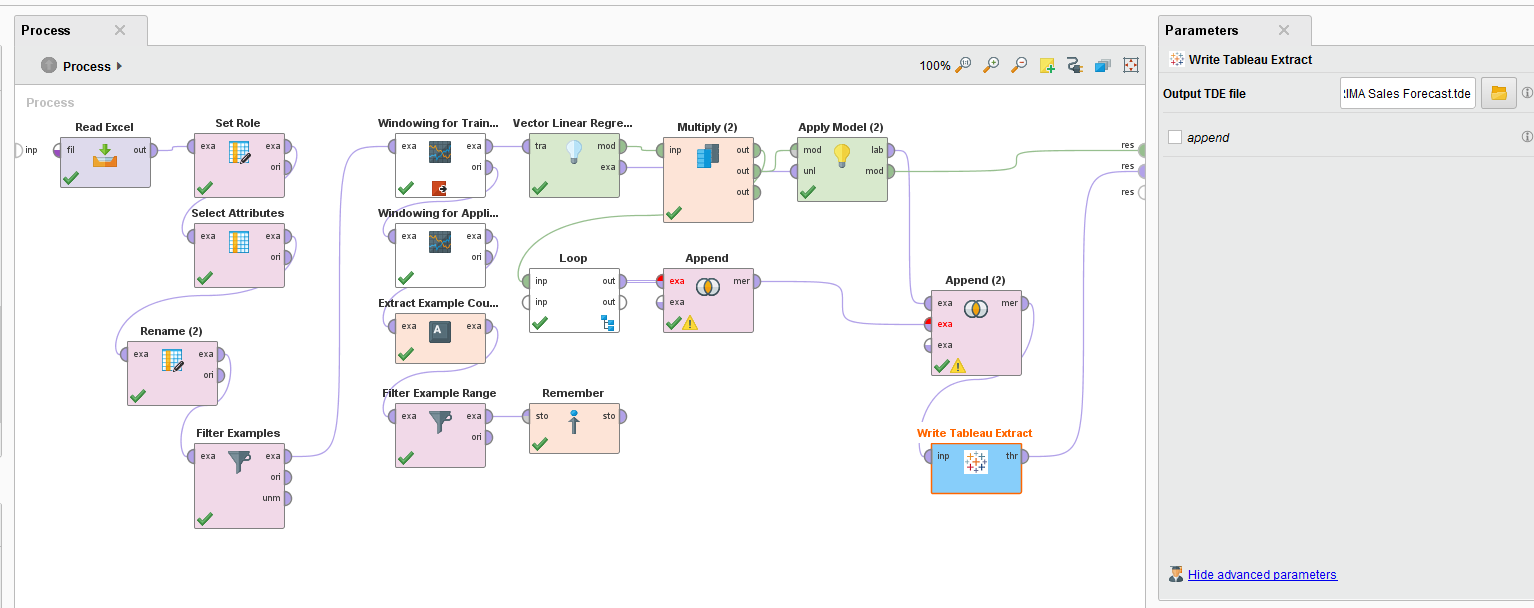Click the Write Tableau Extract operator
The height and width of the screenshot is (608, 1534).
(975, 468)
